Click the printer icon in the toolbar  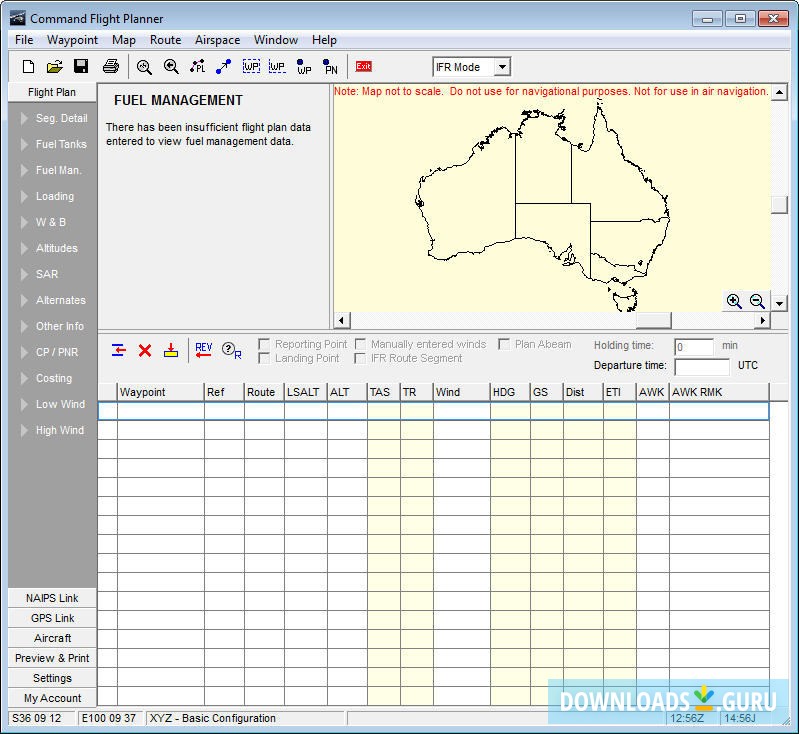pos(111,66)
